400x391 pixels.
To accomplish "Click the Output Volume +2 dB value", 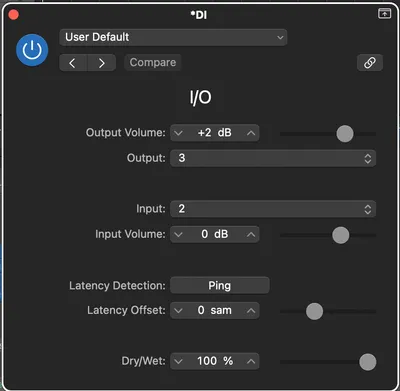I will click(215, 133).
